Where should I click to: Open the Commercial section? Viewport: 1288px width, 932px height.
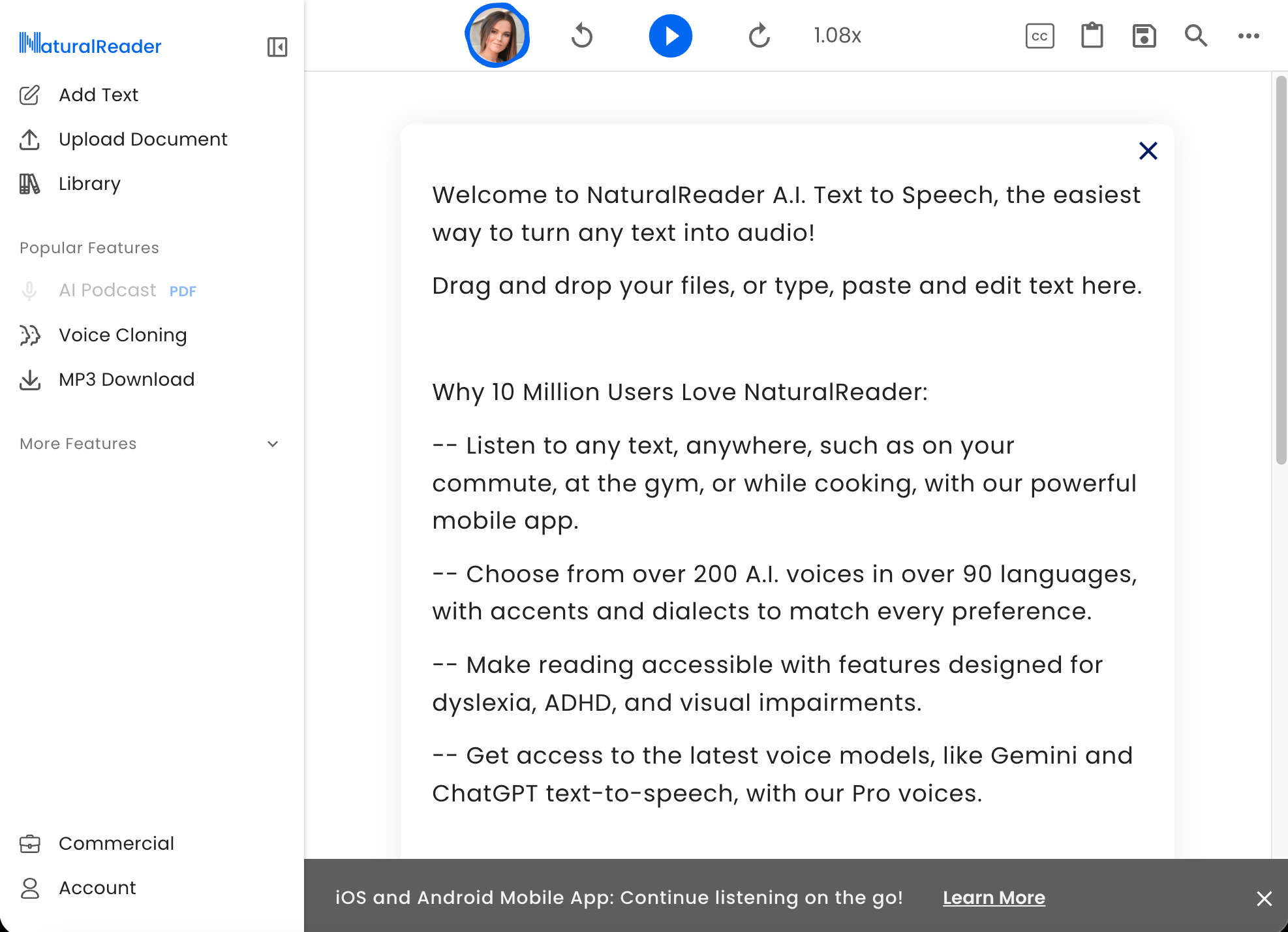(x=116, y=843)
